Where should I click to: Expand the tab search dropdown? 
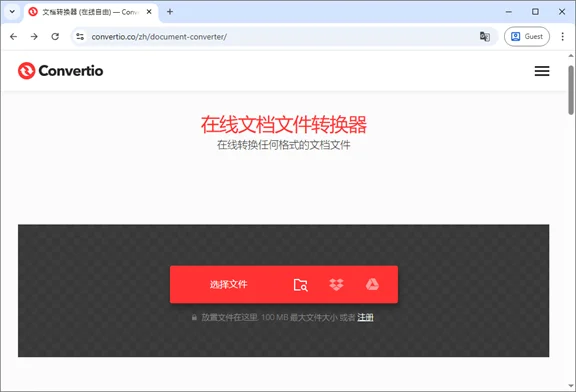12,11
